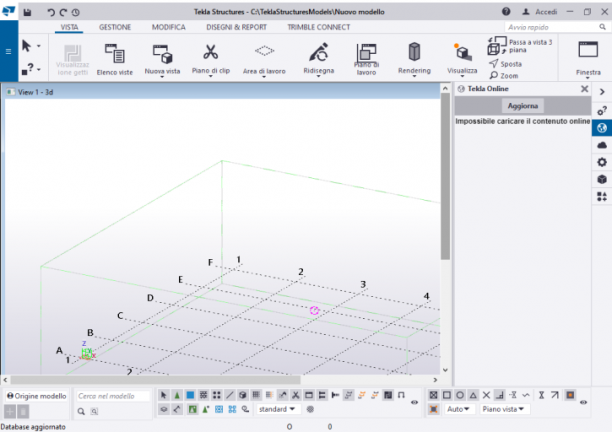Open the shapes catalog side panel icon

point(602,196)
